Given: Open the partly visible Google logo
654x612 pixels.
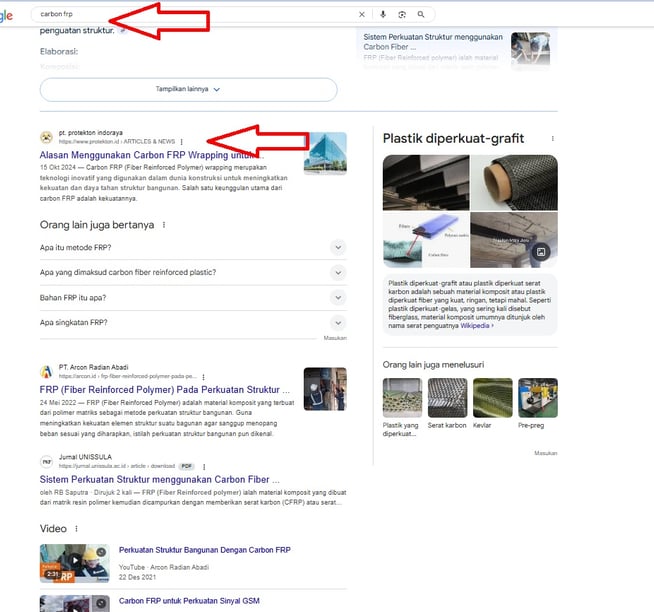Looking at the screenshot, I should 6,16.
